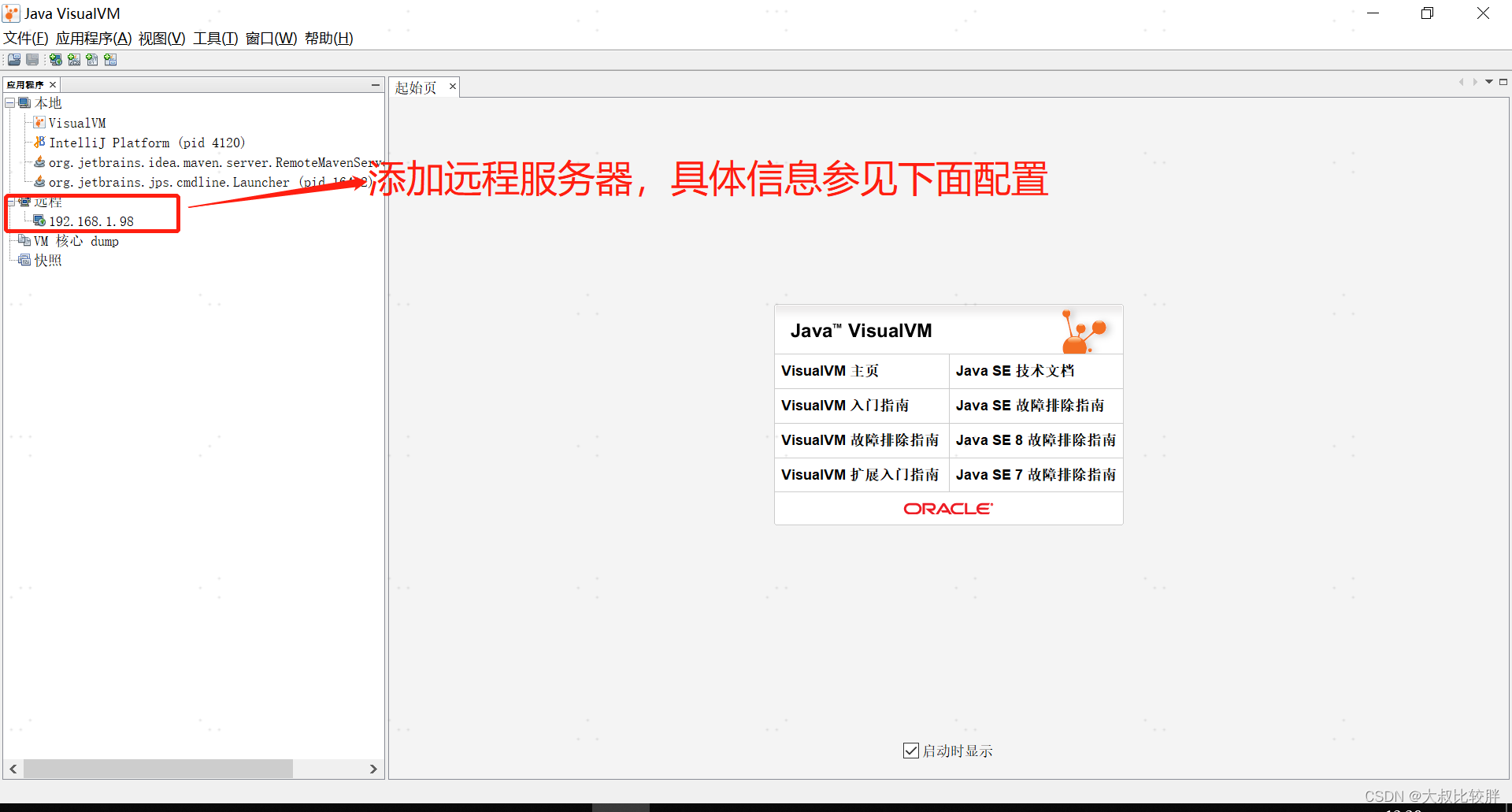Screen dimensions: 1512x812
Task: Minimize the 应用程序 panel
Action: pyautogui.click(x=376, y=84)
